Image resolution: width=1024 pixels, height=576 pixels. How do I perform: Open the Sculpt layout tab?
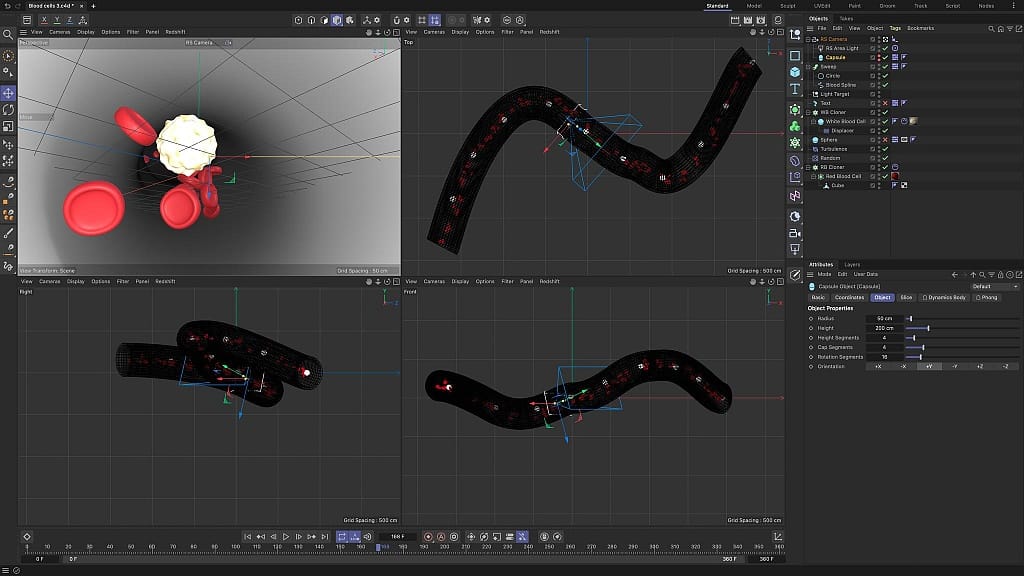788,6
